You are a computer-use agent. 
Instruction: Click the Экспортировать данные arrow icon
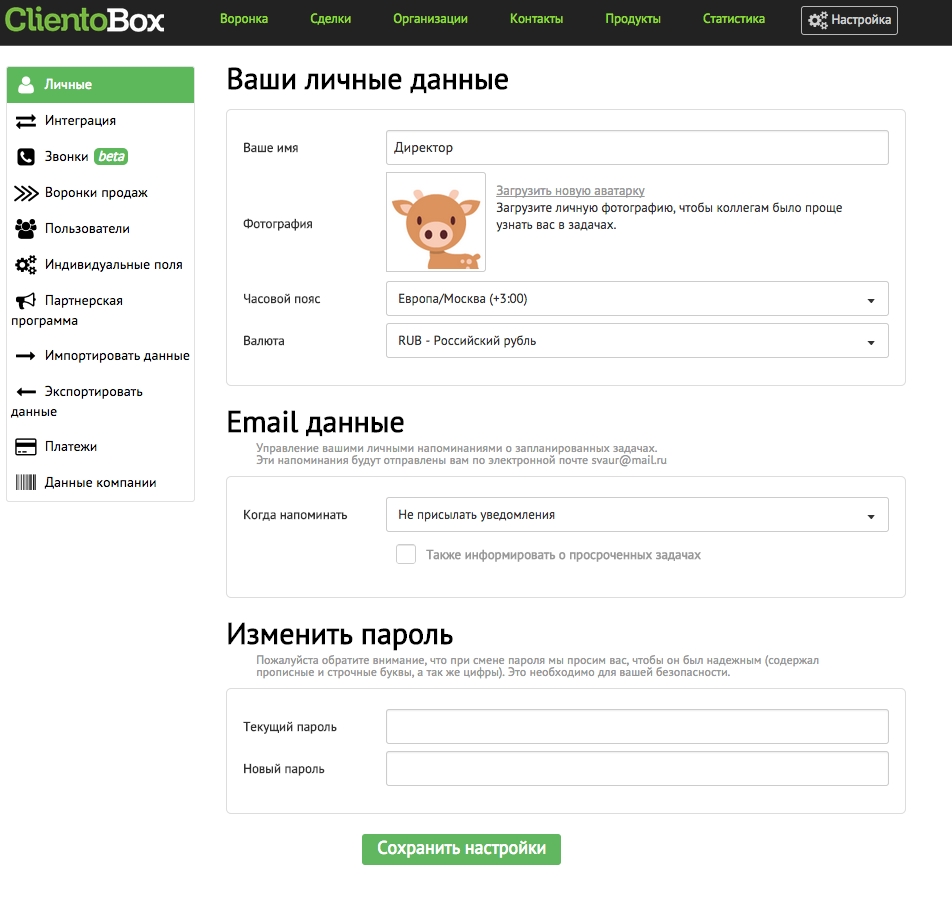(26, 392)
